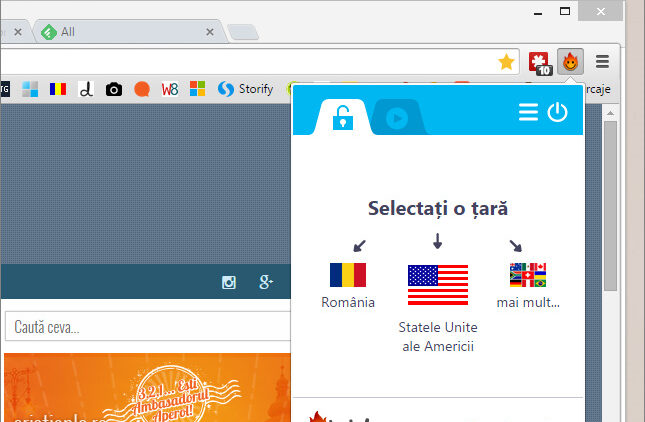Open the Google Plus icon on the website
Viewport: 645px width, 422px height.
(266, 283)
